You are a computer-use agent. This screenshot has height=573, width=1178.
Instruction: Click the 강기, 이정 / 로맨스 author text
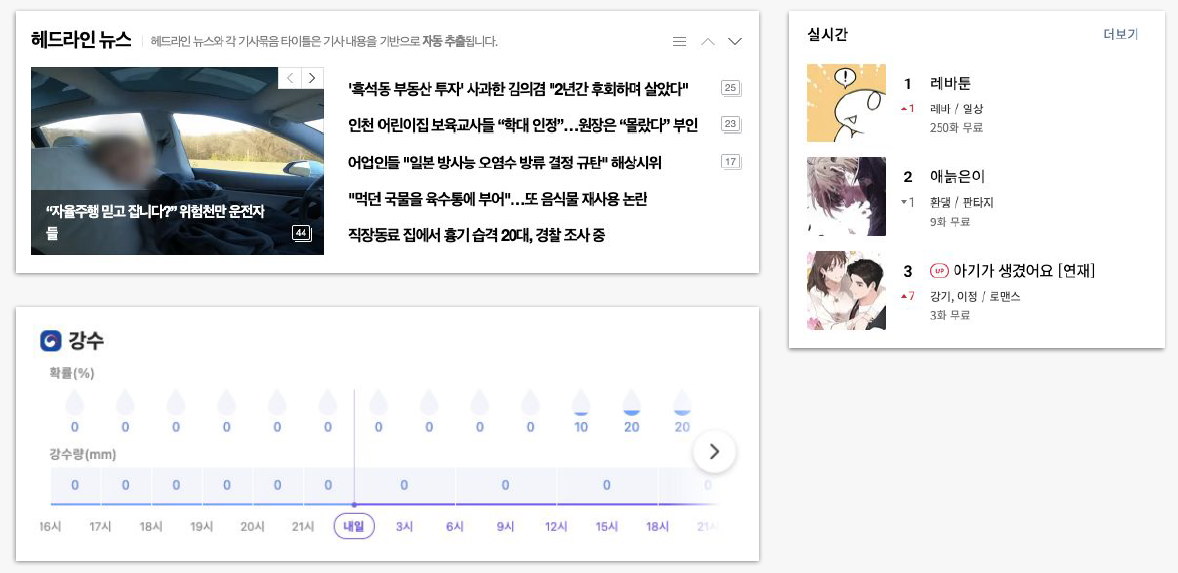(974, 297)
